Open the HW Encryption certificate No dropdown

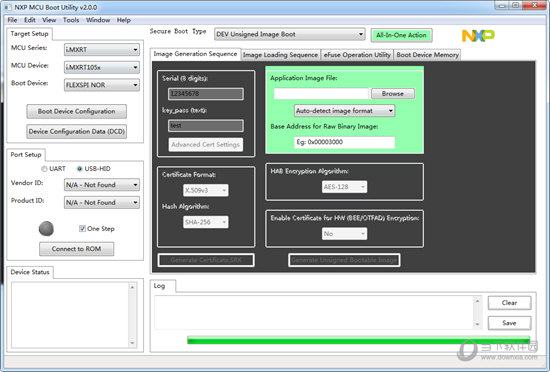344,234
